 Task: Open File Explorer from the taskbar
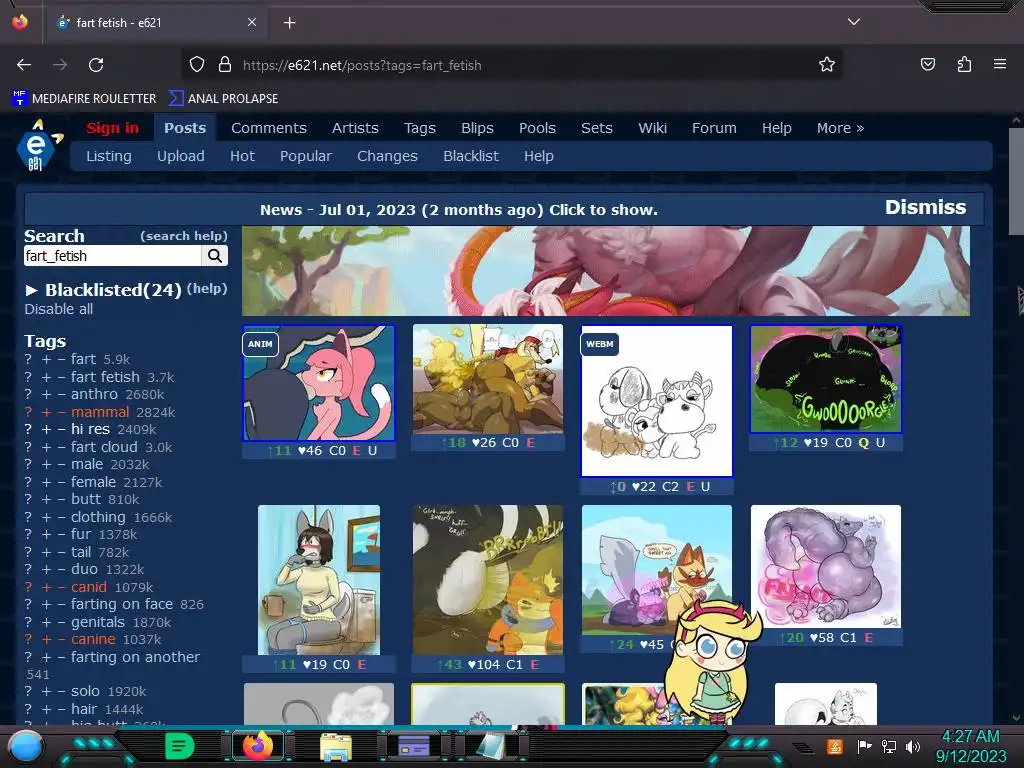click(336, 748)
